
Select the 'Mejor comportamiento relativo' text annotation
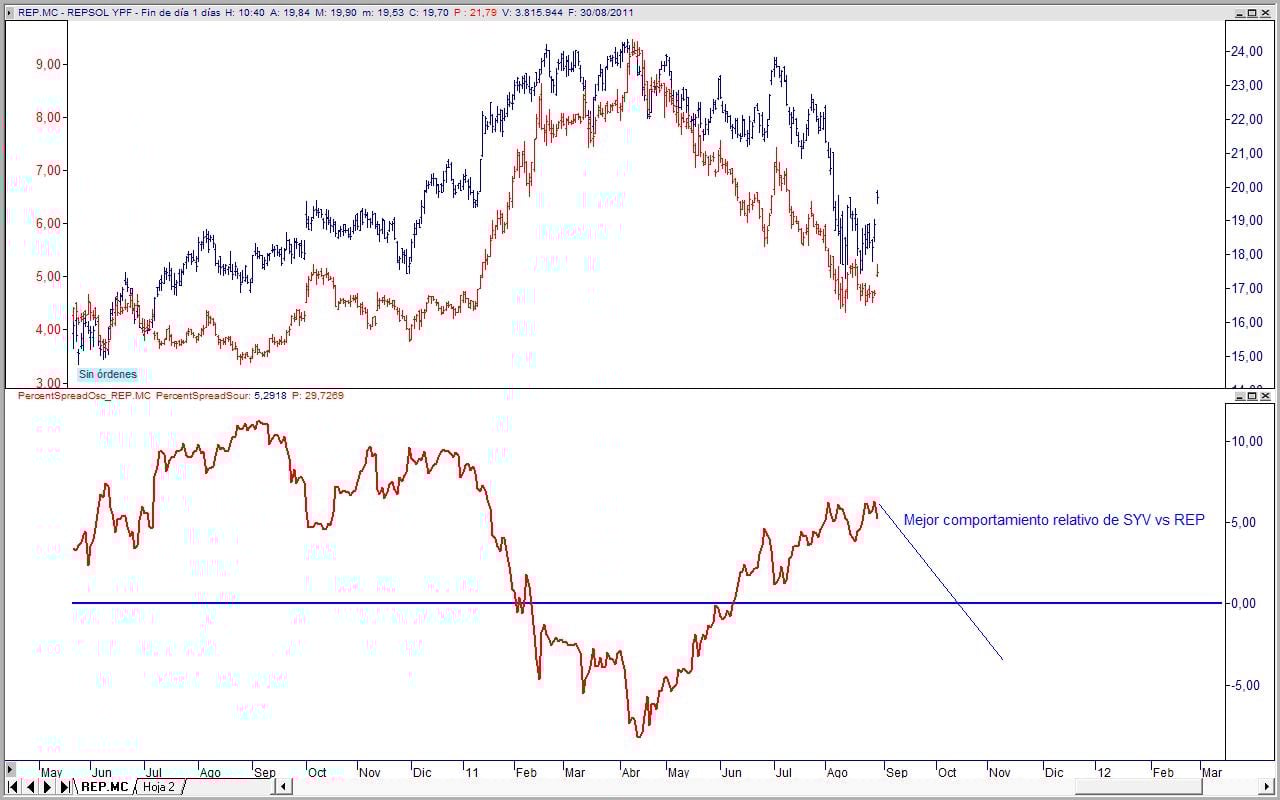[x=1054, y=520]
